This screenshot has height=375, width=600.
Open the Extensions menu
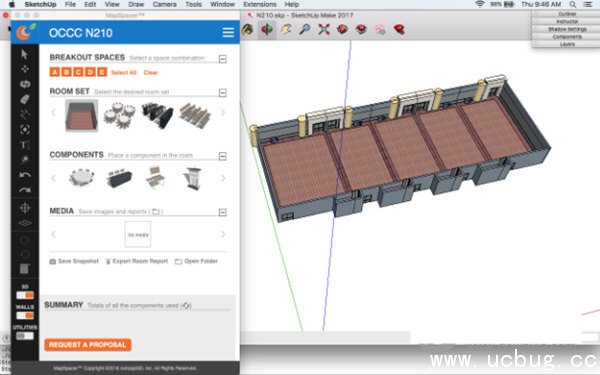tap(260, 4)
